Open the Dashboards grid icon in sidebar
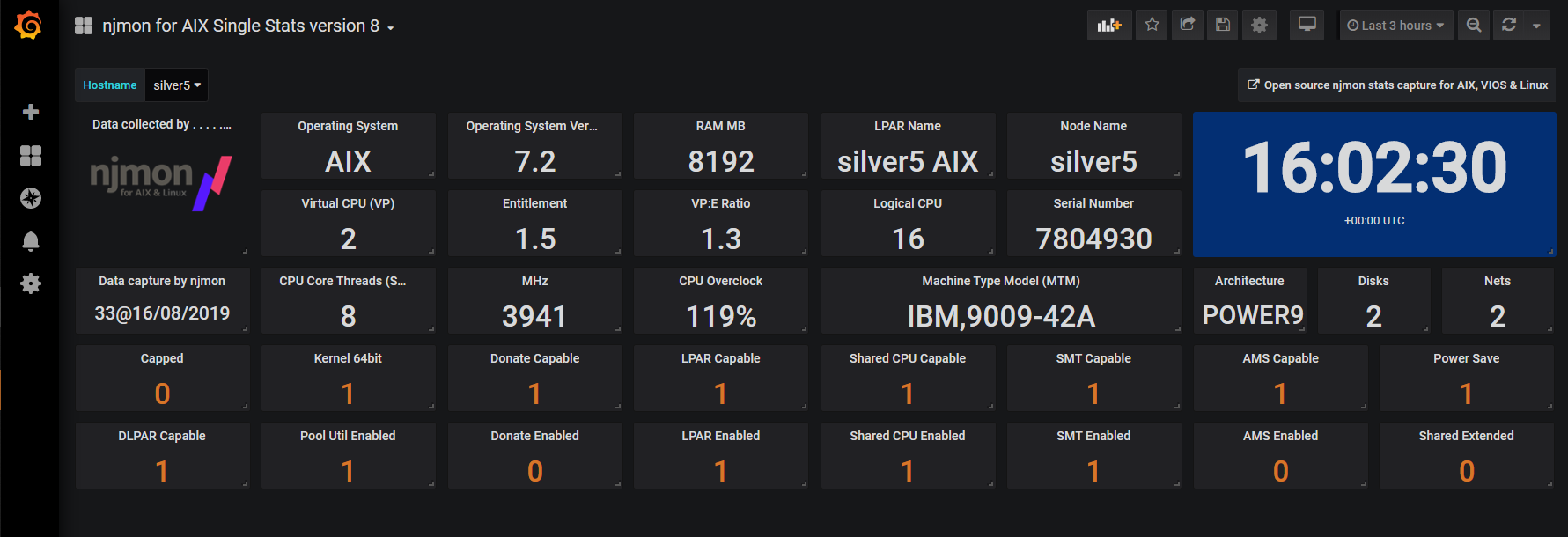The image size is (1568, 537). click(31, 156)
